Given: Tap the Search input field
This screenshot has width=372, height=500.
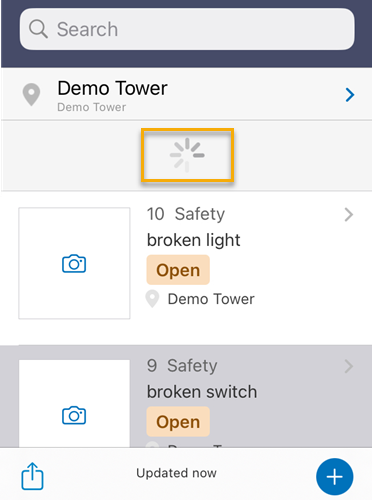Looking at the screenshot, I should (x=187, y=29).
